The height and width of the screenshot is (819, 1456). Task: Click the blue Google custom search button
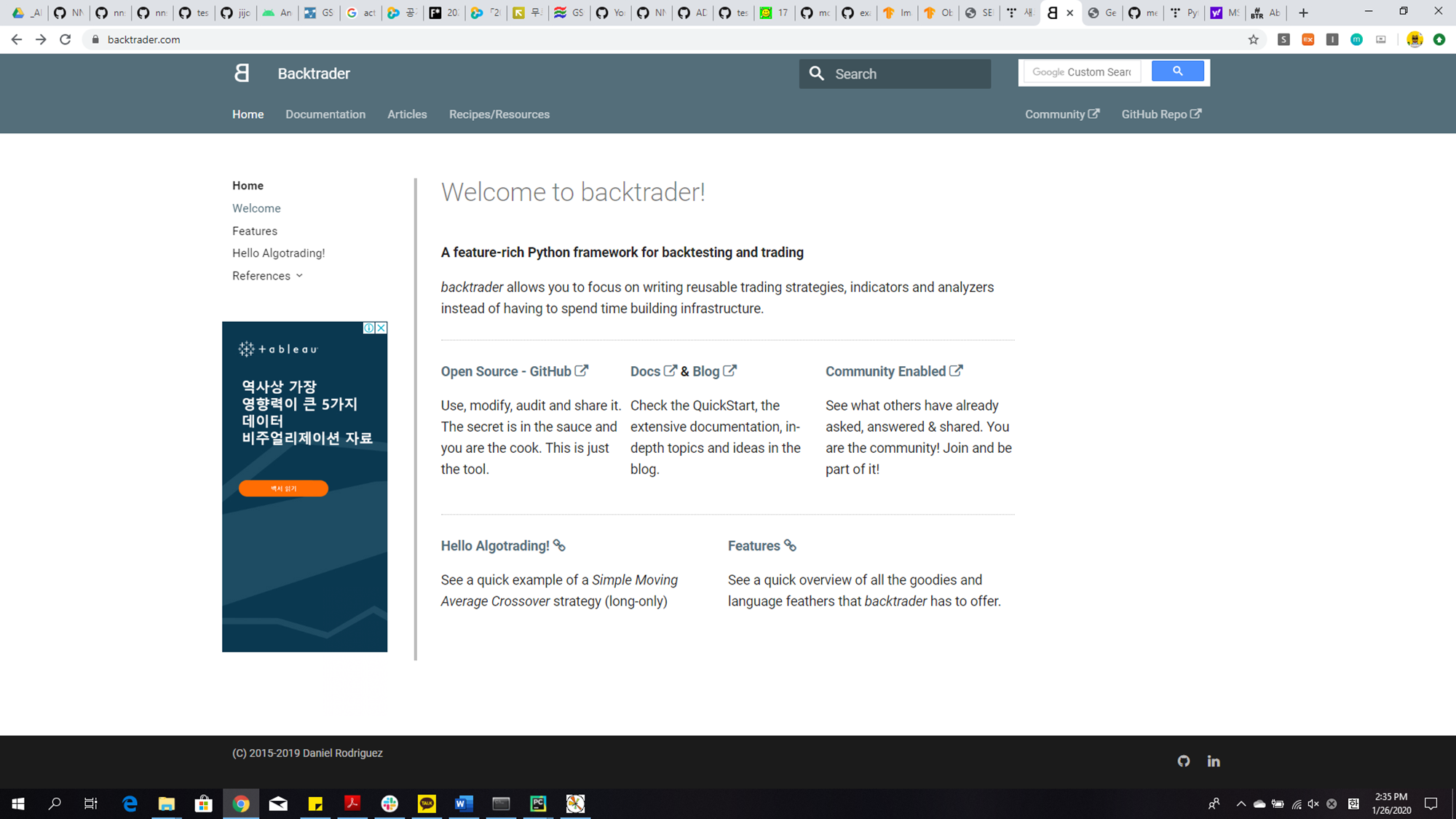click(x=1177, y=71)
